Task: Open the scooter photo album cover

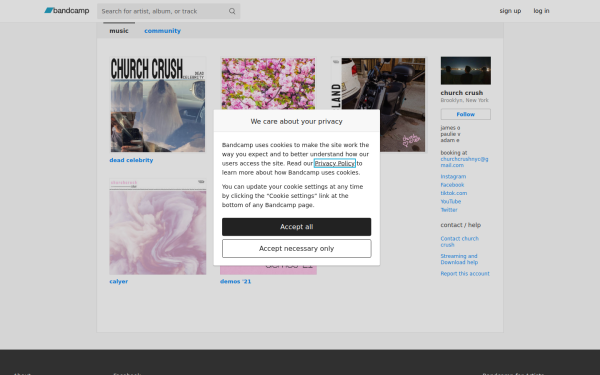Action: click(x=403, y=104)
